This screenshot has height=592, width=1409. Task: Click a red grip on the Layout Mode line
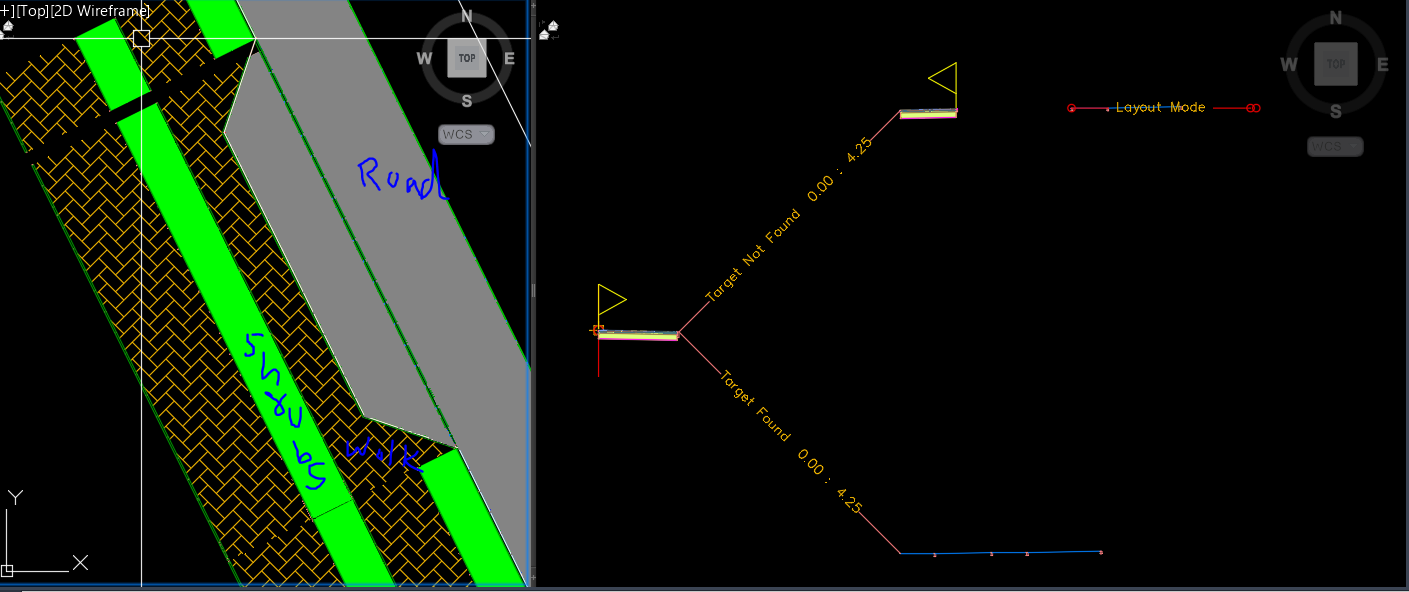pos(1072,107)
